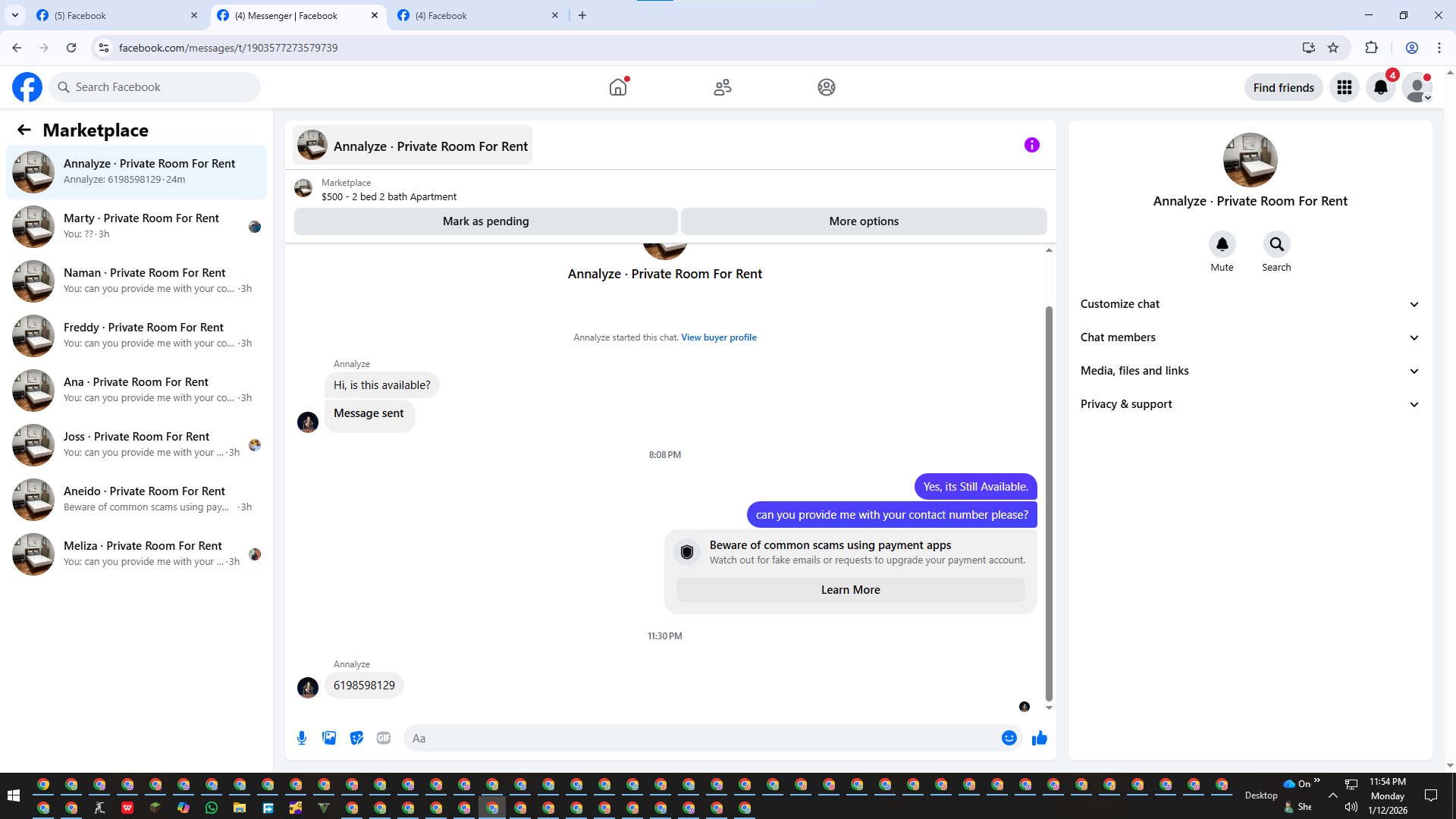Expand the Privacy & support section
Screen dimensions: 1456x819
[x=1249, y=404]
